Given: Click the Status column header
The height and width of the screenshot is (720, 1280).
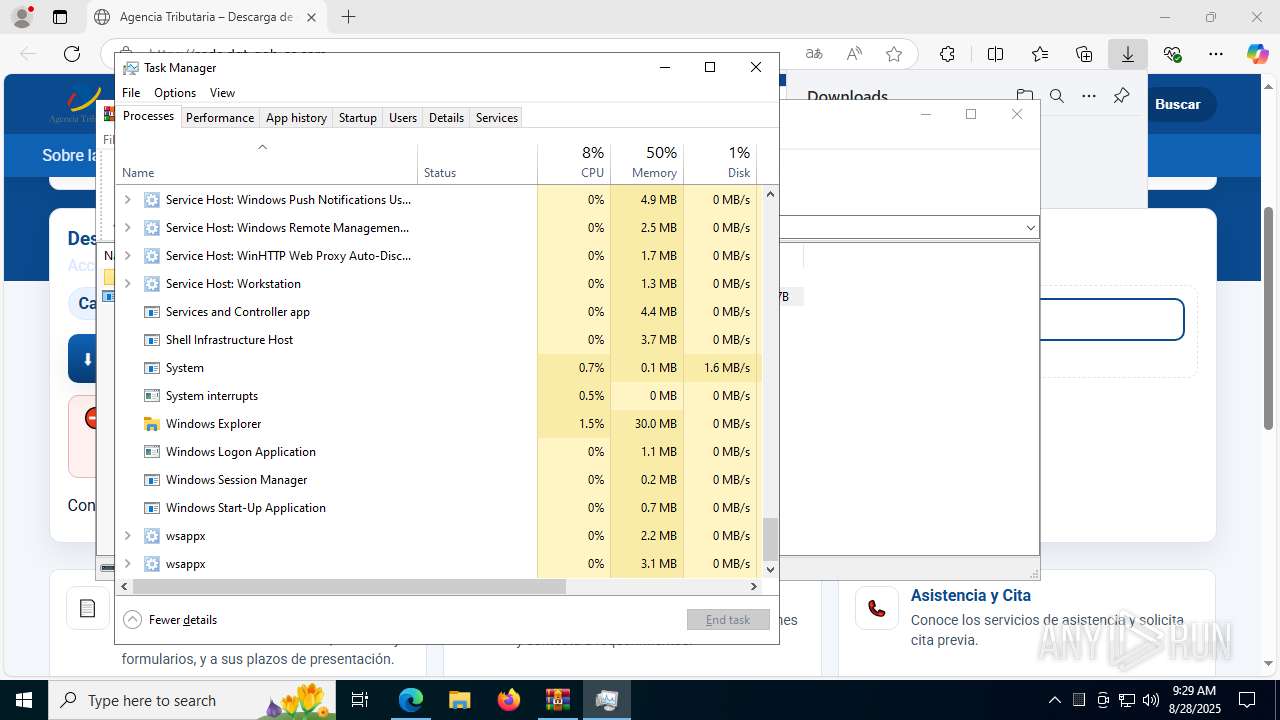Looking at the screenshot, I should point(477,164).
